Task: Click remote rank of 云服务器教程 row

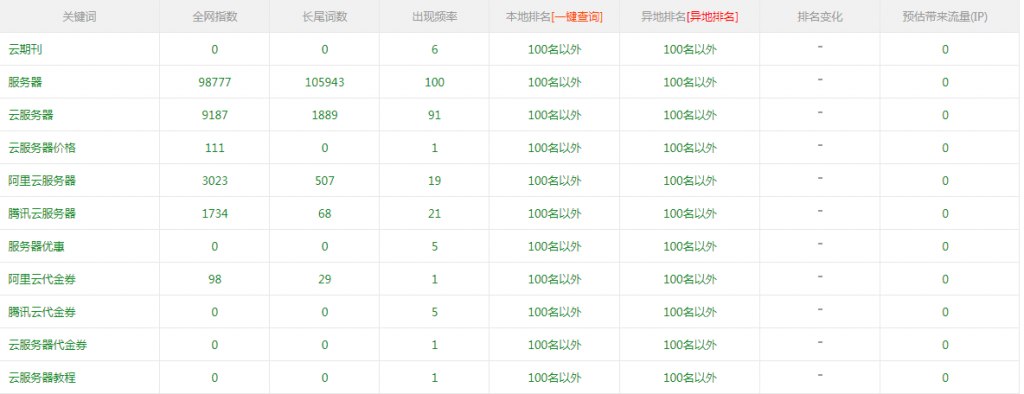Action: pyautogui.click(x=690, y=378)
